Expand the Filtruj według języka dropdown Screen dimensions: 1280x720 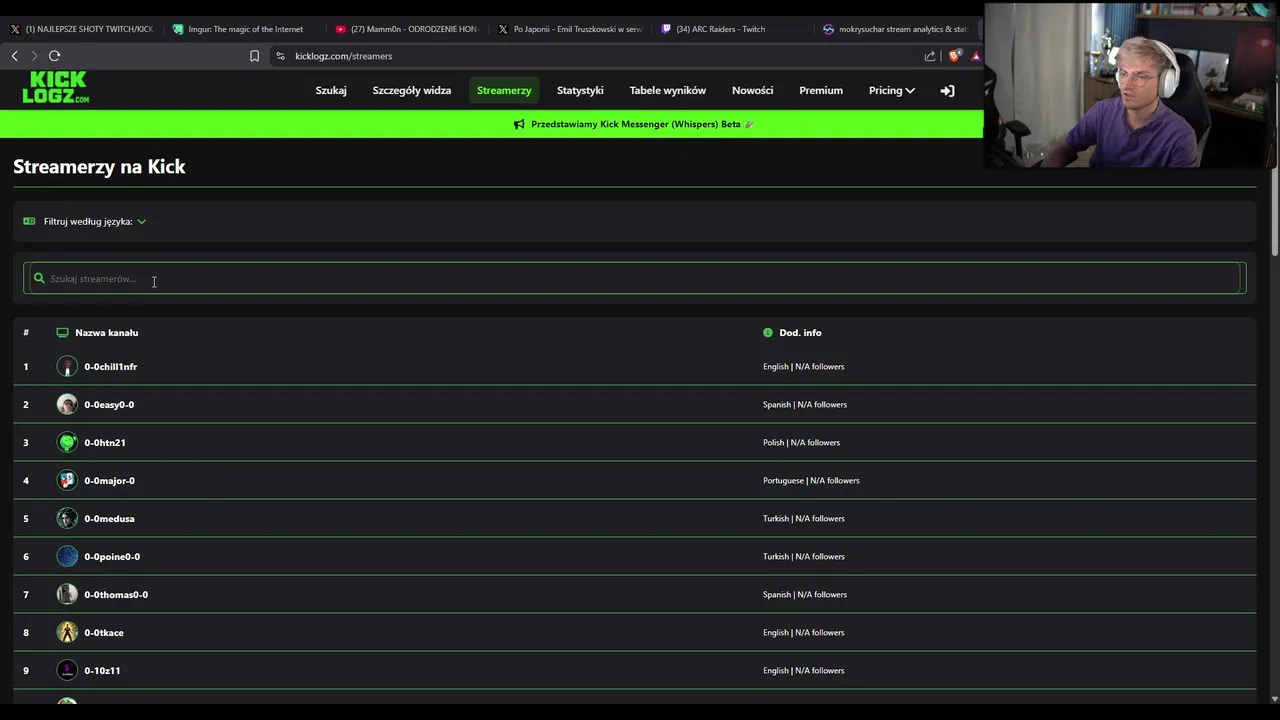(95, 221)
